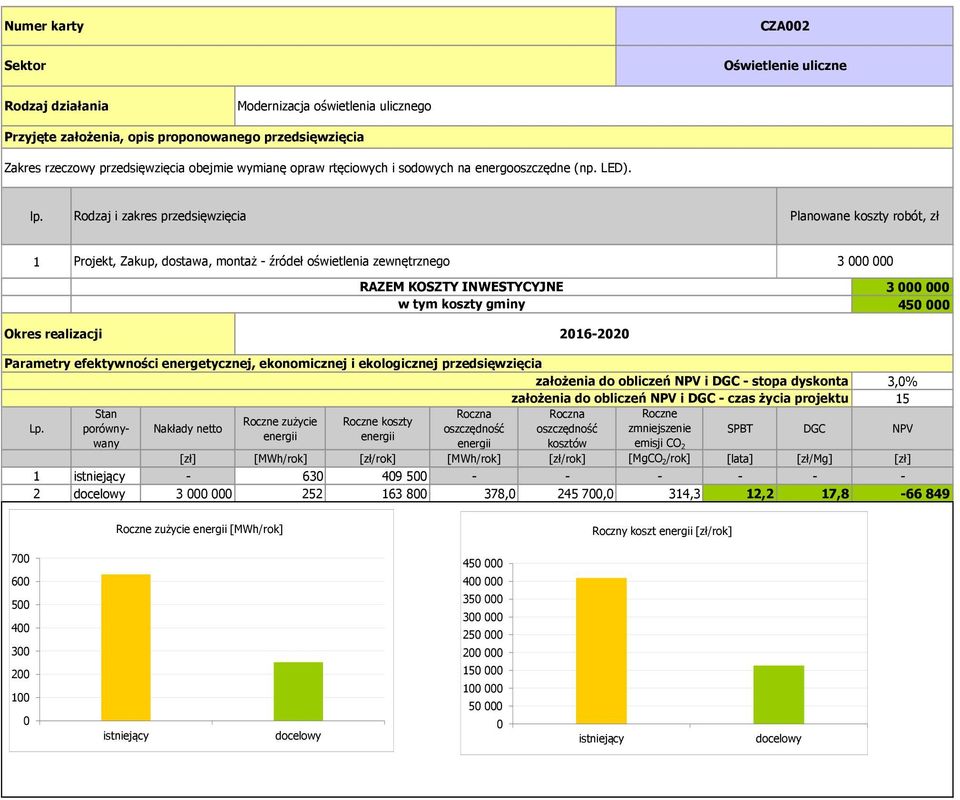The height and width of the screenshot is (800, 960).
Task: Select the 314,3 CO2 reduction cell
Action: pyautogui.click(x=659, y=494)
